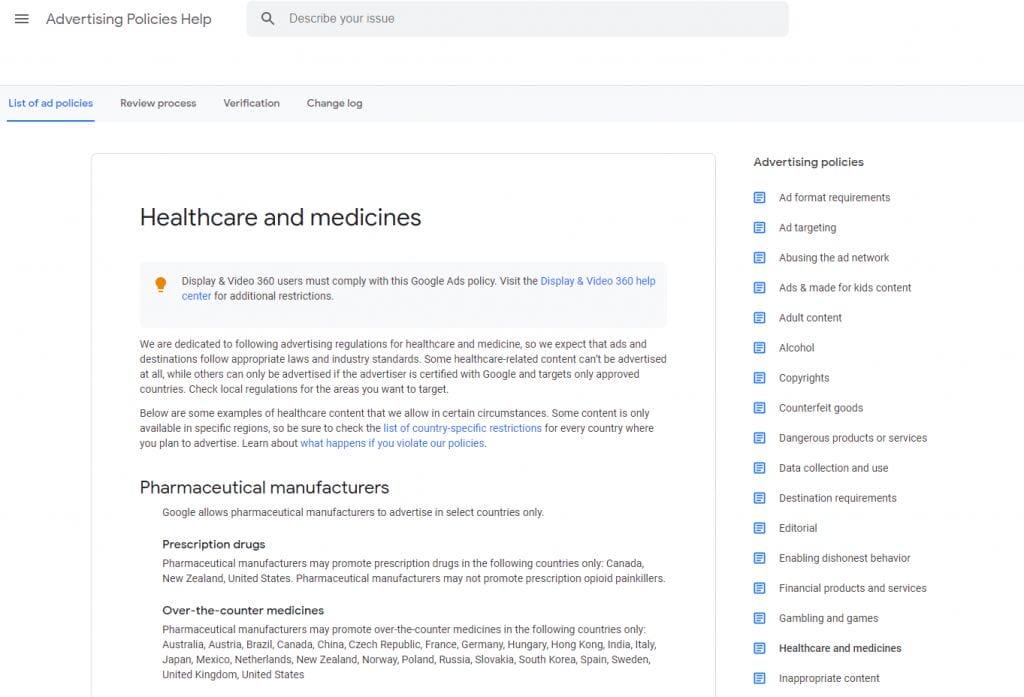Image resolution: width=1024 pixels, height=697 pixels.
Task: Click the article icon for Gambling and games
Action: 761,618
